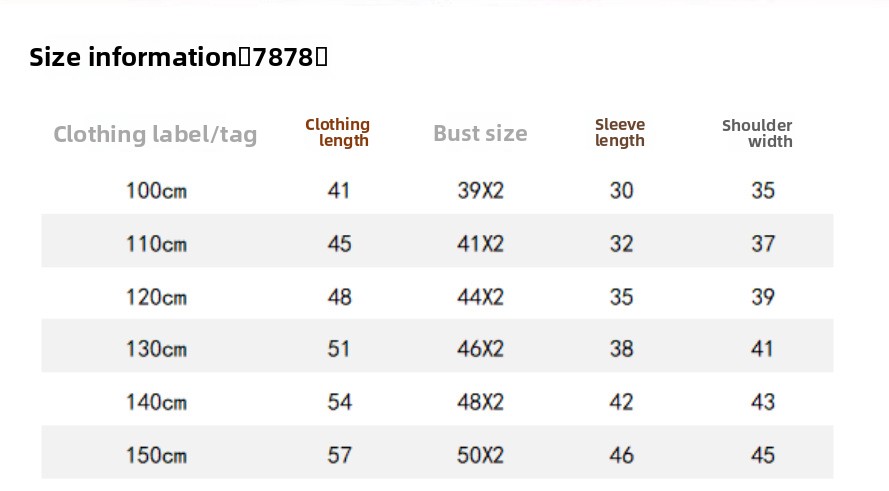Select the "Shoulder width" column header
This screenshot has height=491, width=889.
point(758,133)
